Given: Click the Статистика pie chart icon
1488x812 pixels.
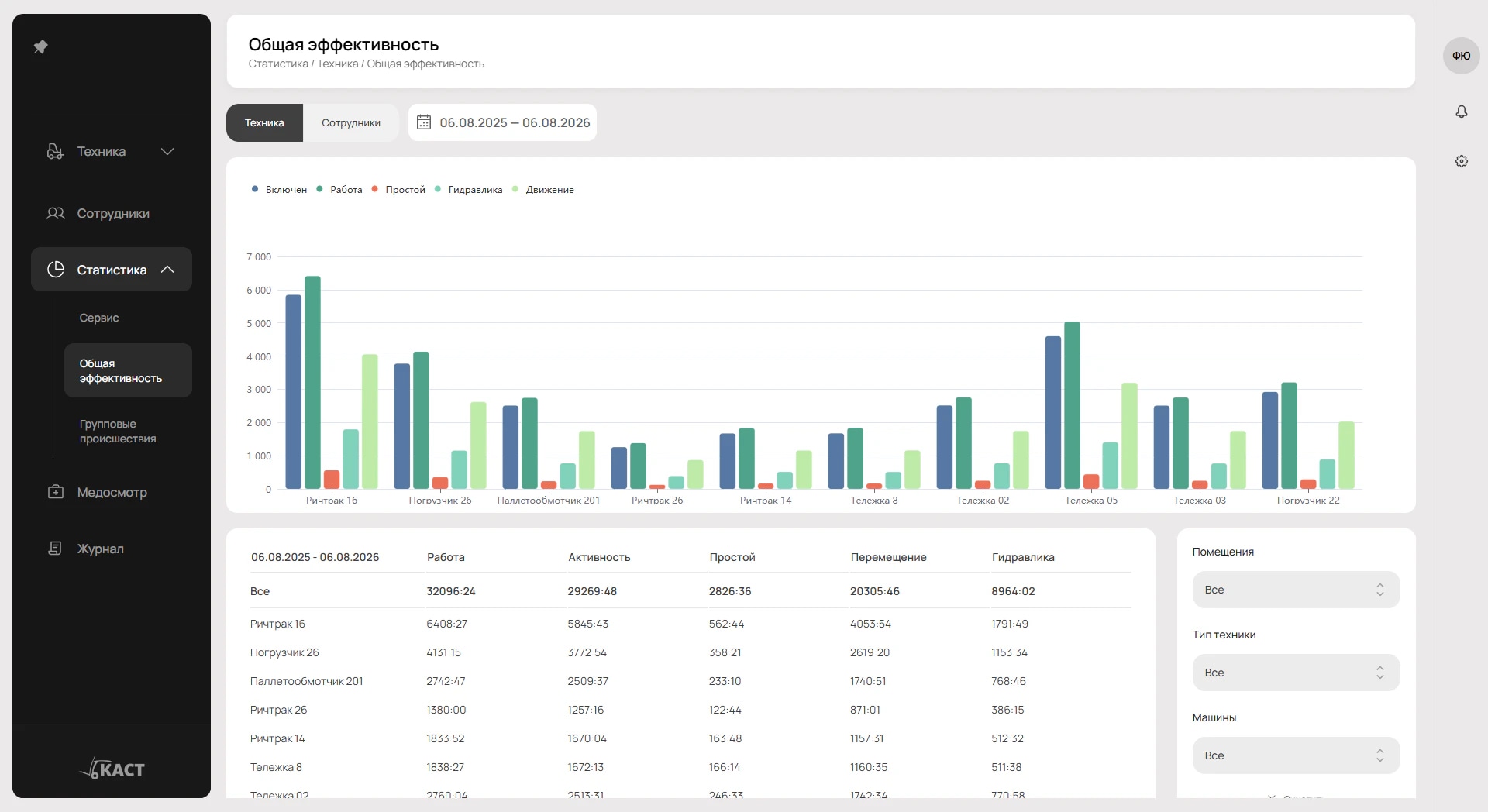Looking at the screenshot, I should tap(56, 270).
